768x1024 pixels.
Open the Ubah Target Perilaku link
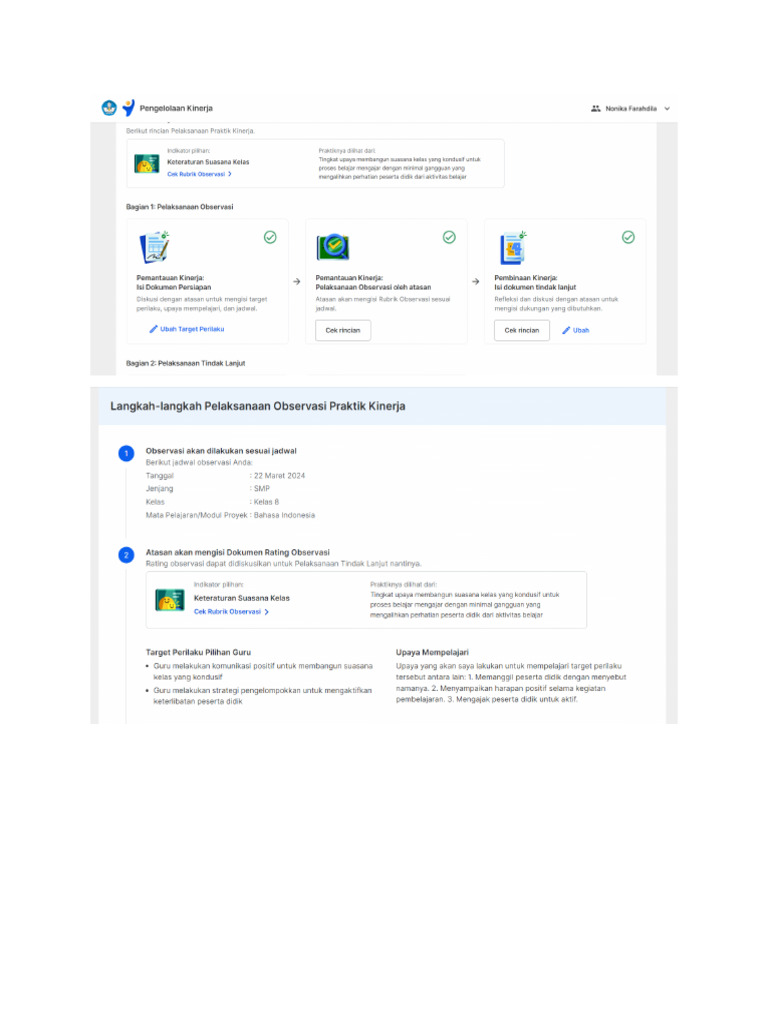[x=187, y=329]
